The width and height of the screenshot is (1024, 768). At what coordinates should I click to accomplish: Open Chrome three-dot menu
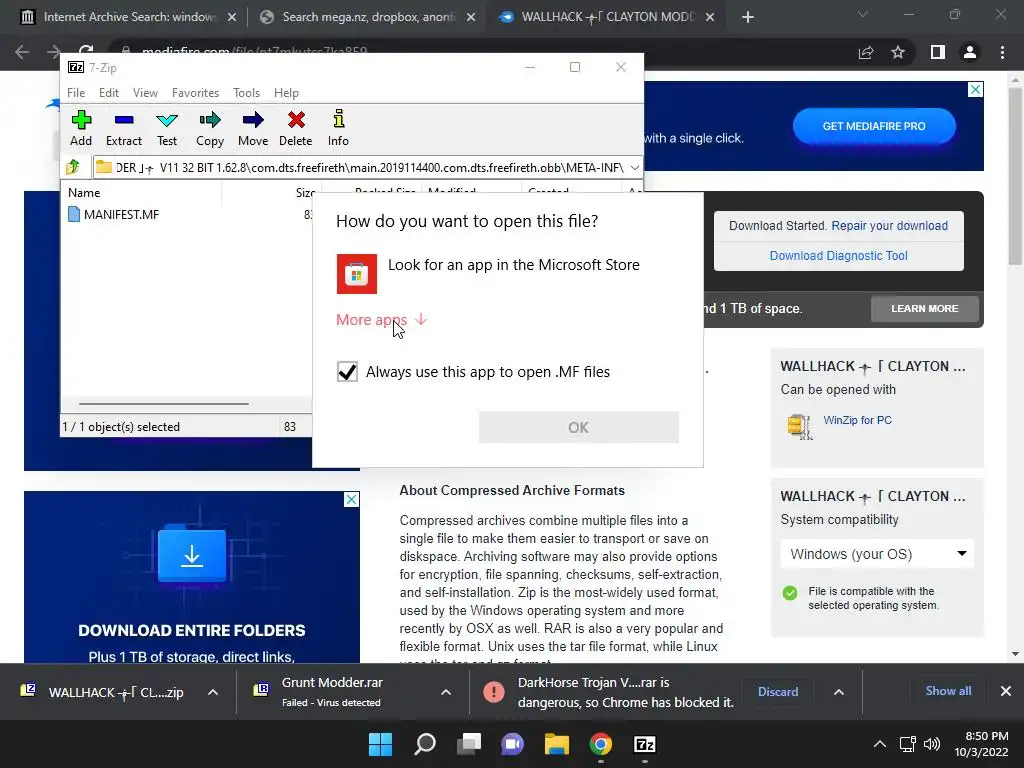pyautogui.click(x=1002, y=52)
